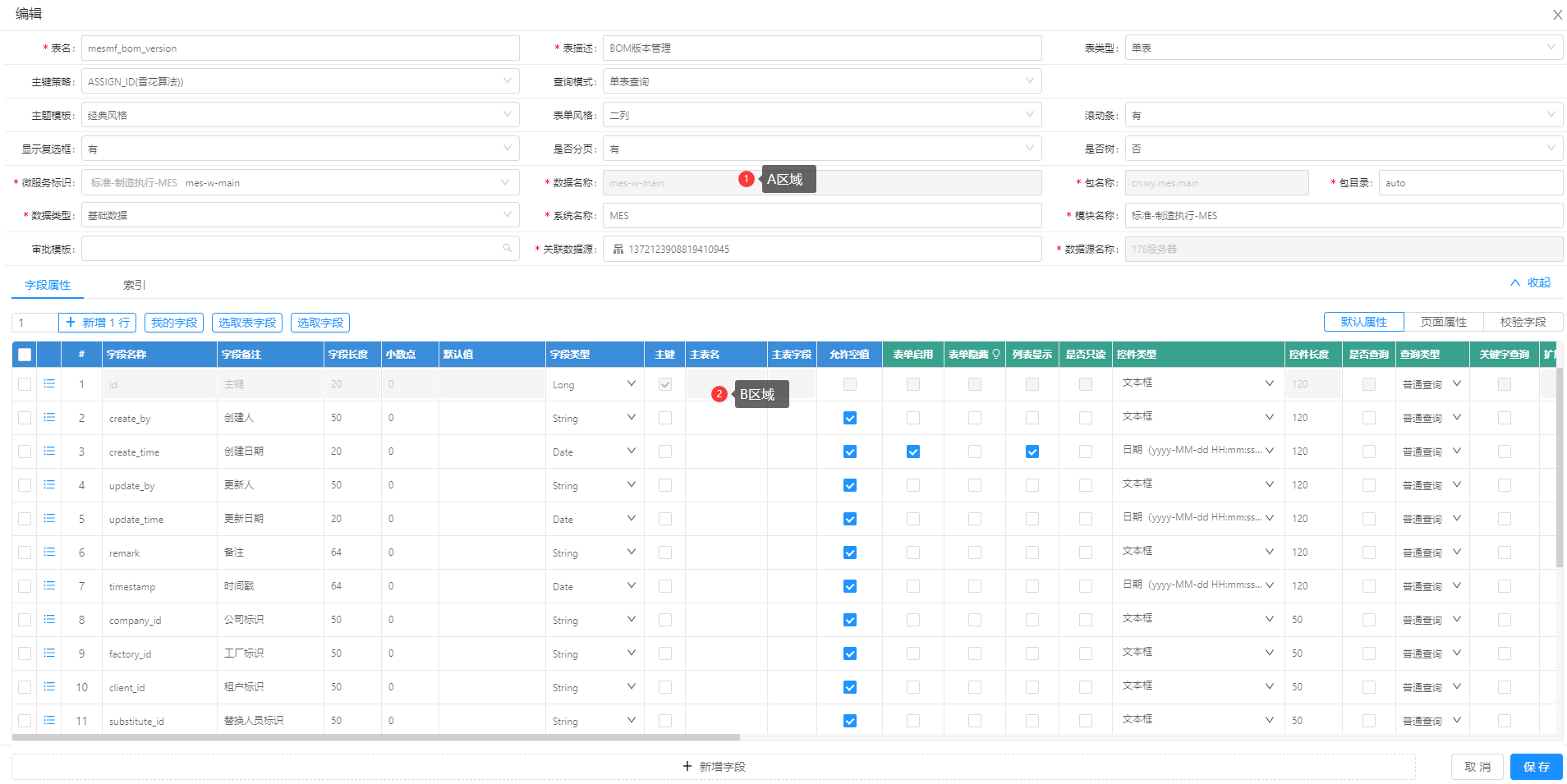1567x784 pixels.
Task: Enable 是否查询 for the remark row
Action: point(1369,552)
